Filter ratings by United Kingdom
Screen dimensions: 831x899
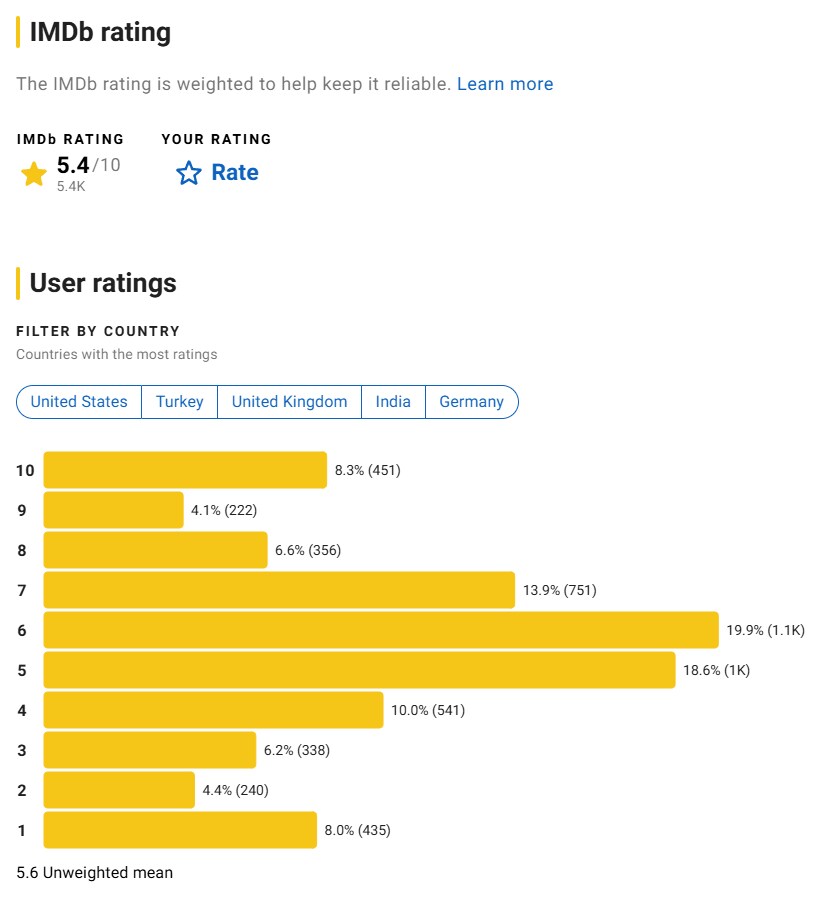(x=288, y=402)
